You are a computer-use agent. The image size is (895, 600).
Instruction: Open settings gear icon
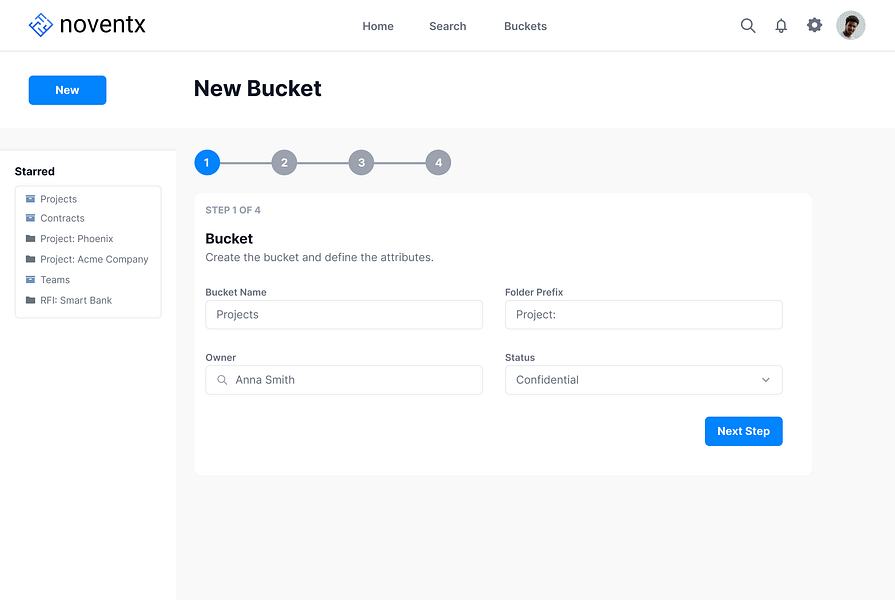815,25
